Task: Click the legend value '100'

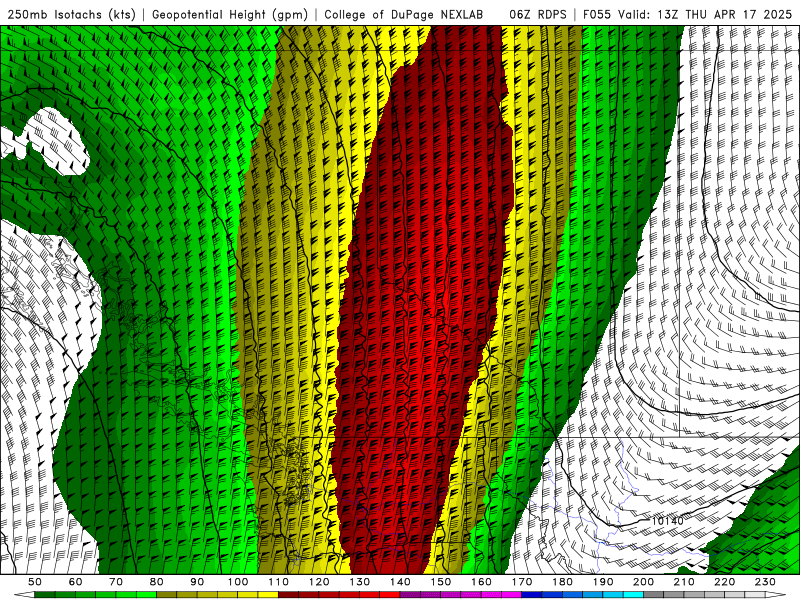Action: [238, 582]
